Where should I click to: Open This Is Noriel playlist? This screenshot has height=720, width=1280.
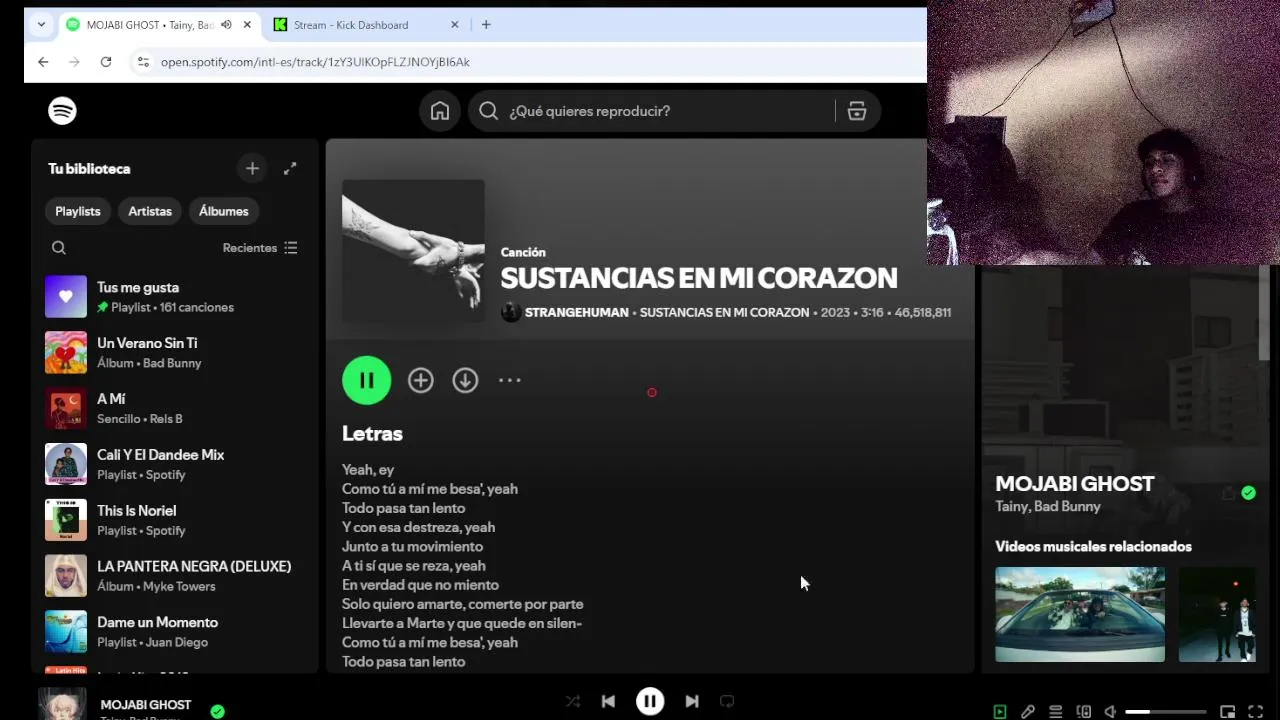[175, 520]
